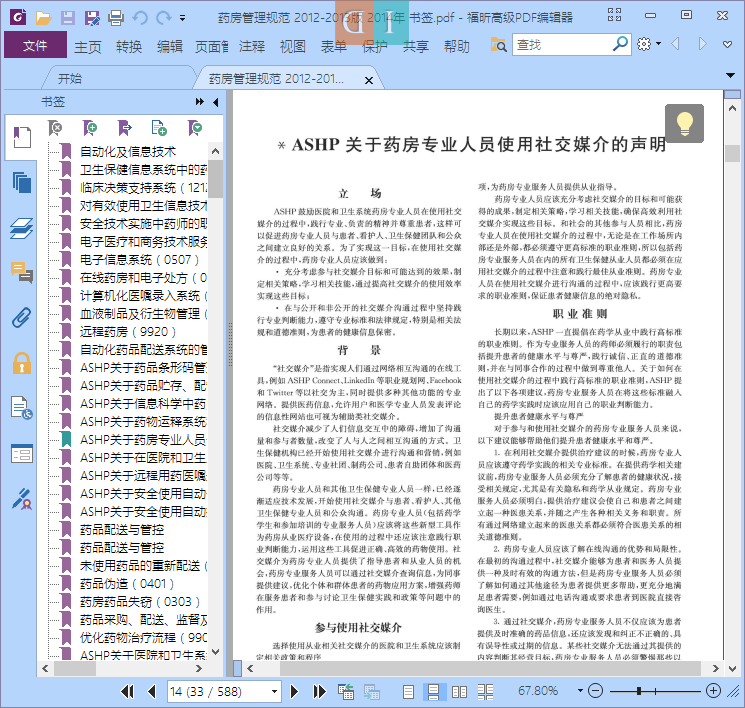The image size is (745, 708).
Task: Click the magnifier search button
Action: pyautogui.click(x=620, y=44)
